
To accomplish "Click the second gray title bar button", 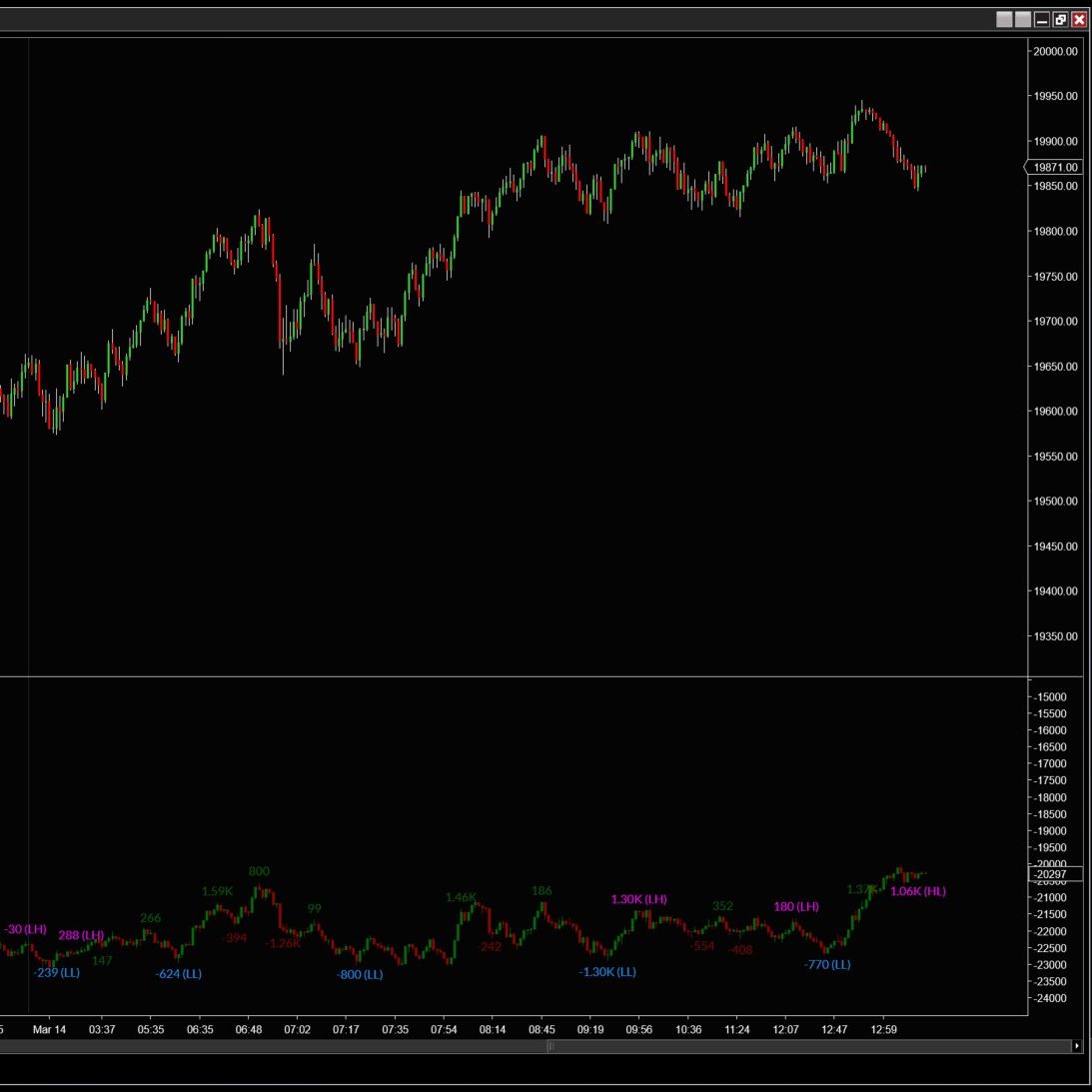I will [1023, 20].
